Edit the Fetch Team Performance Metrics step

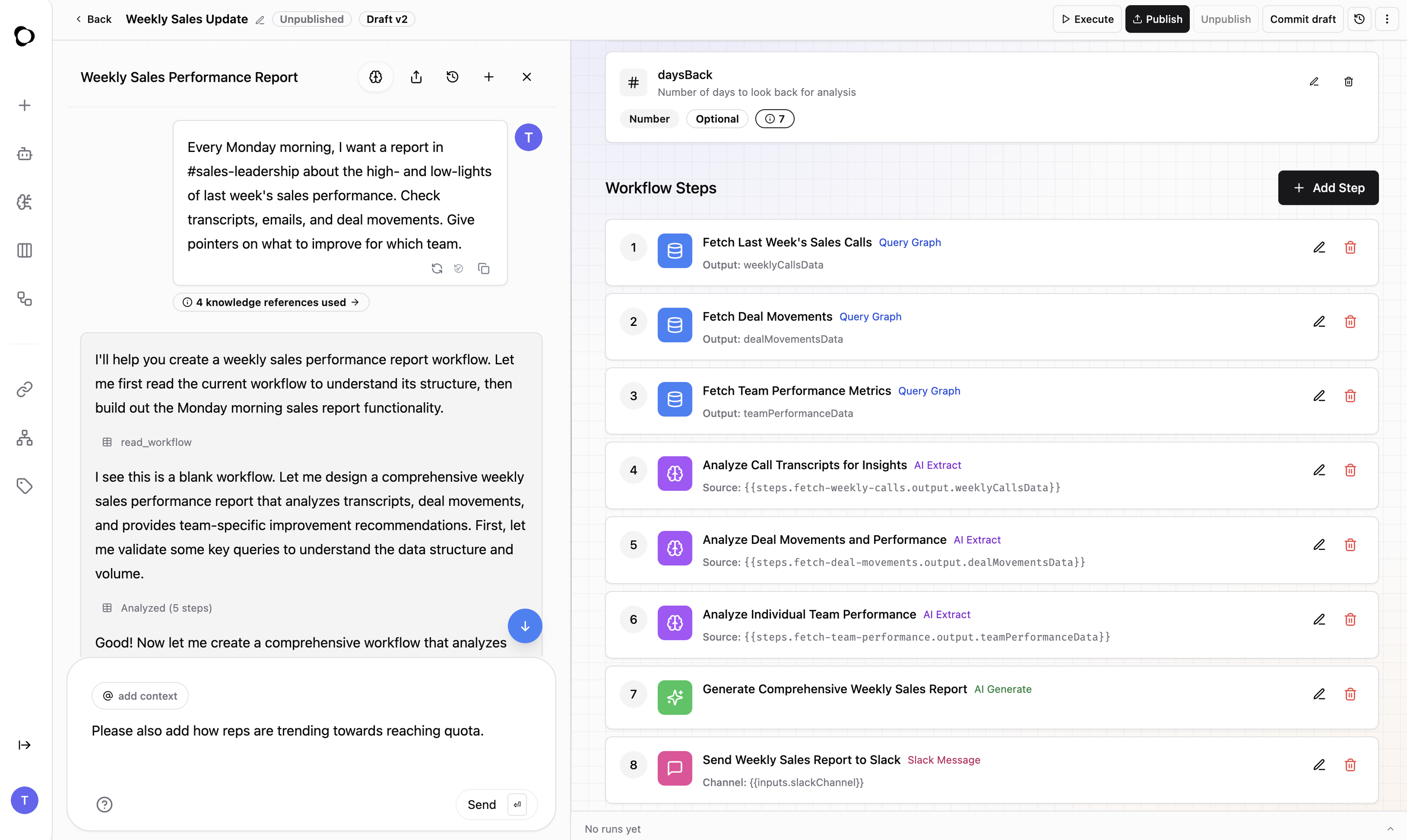click(1319, 396)
